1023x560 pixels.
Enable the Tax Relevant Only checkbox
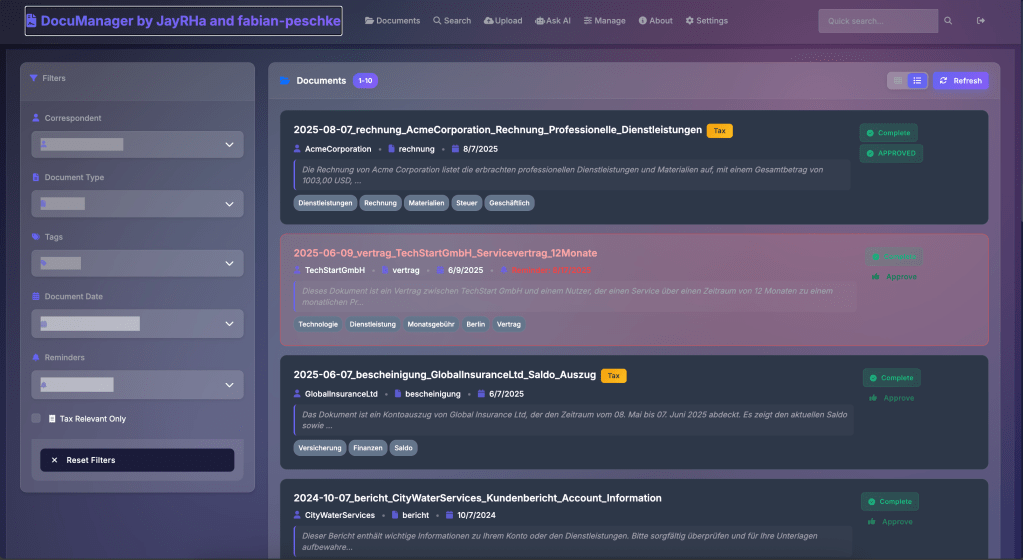click(x=36, y=419)
